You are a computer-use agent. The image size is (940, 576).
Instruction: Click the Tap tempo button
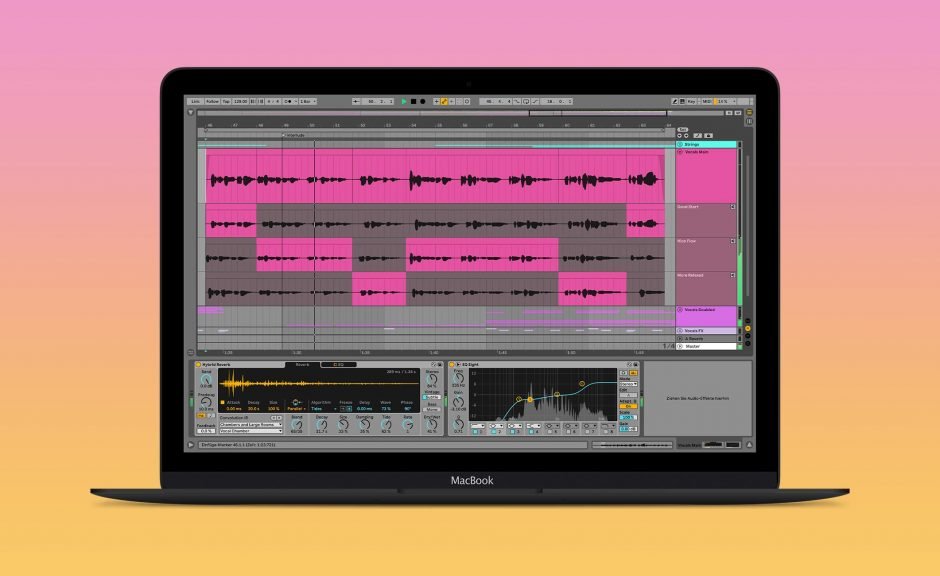point(225,100)
